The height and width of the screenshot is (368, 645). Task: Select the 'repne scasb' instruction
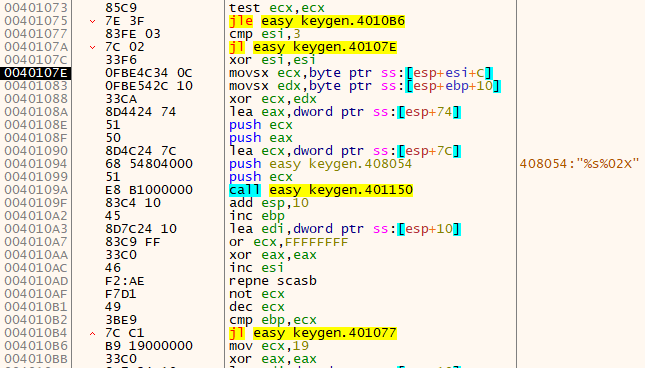point(273,281)
